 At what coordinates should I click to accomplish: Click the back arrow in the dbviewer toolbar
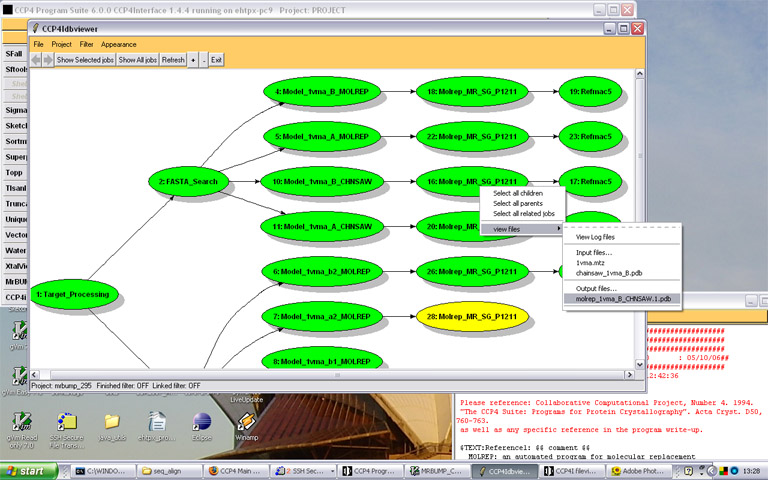(x=36, y=60)
